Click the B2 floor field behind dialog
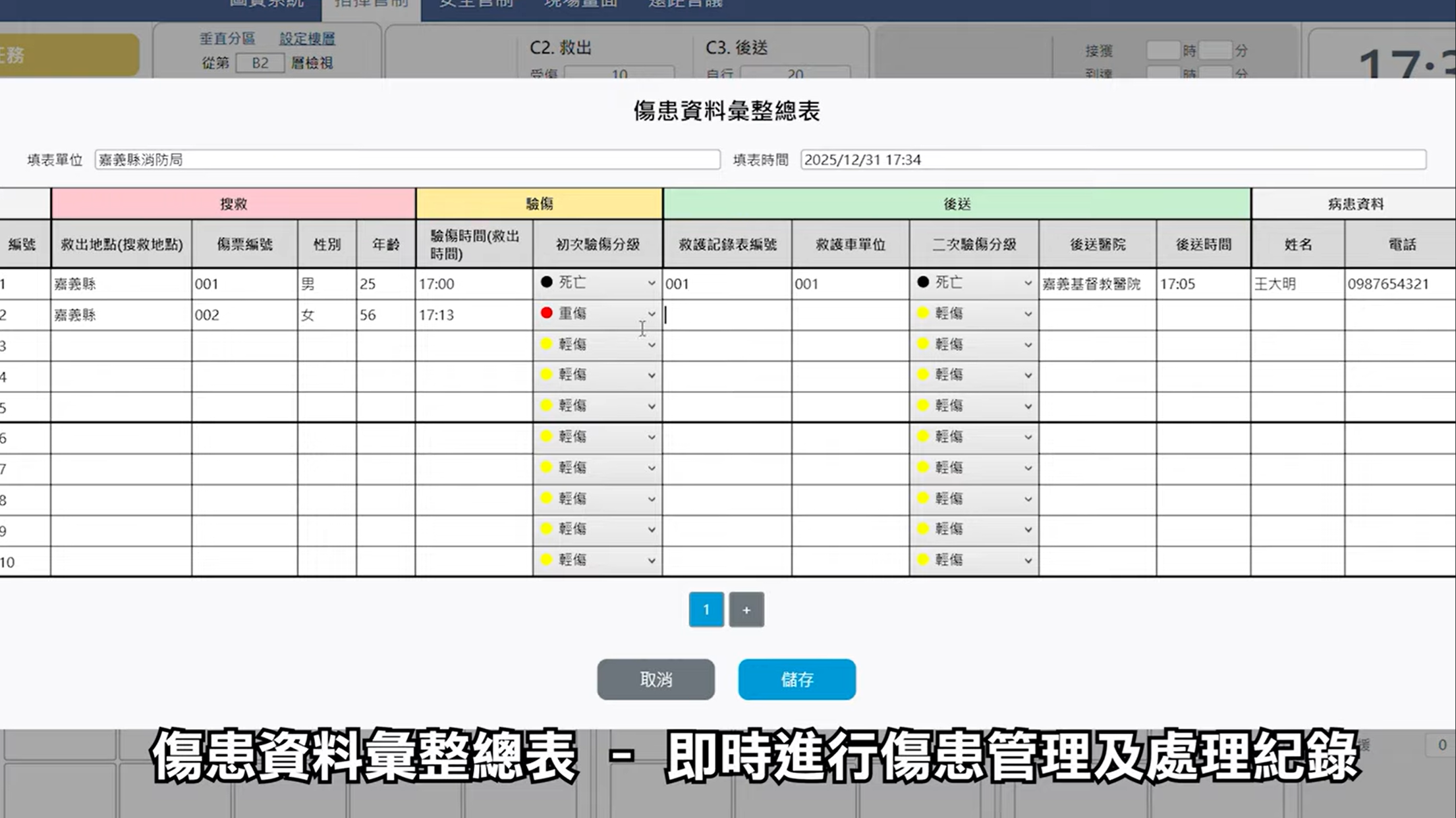This screenshot has width=1456, height=818. 260,63
